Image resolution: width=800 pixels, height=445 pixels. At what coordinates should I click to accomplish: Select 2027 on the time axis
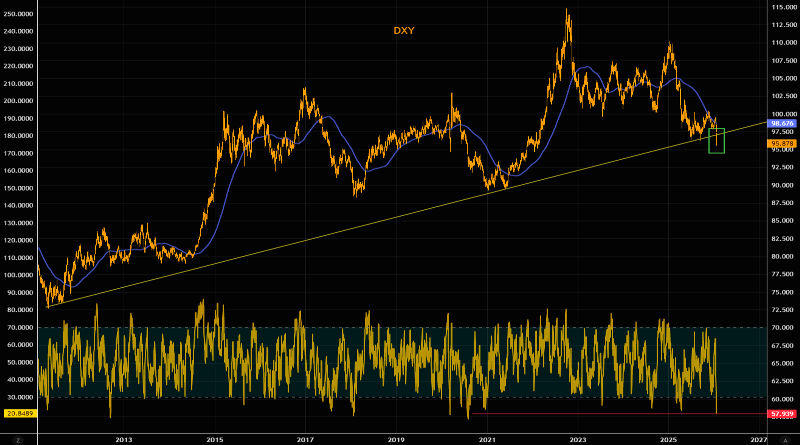click(757, 438)
